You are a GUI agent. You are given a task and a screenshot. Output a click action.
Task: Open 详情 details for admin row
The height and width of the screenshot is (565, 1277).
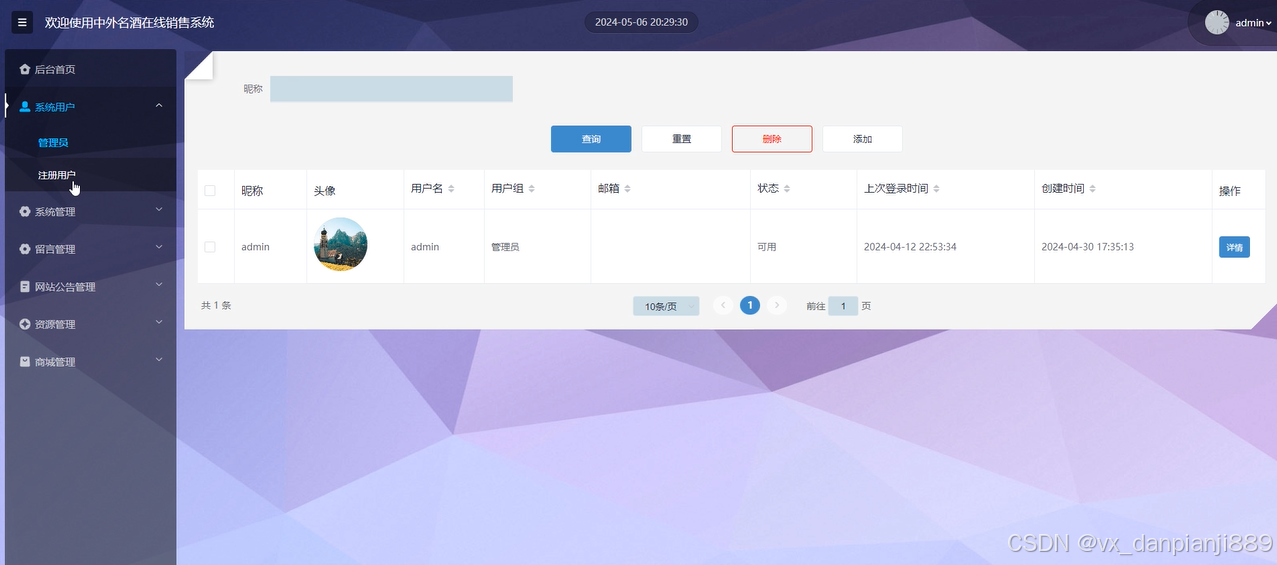coord(1234,247)
